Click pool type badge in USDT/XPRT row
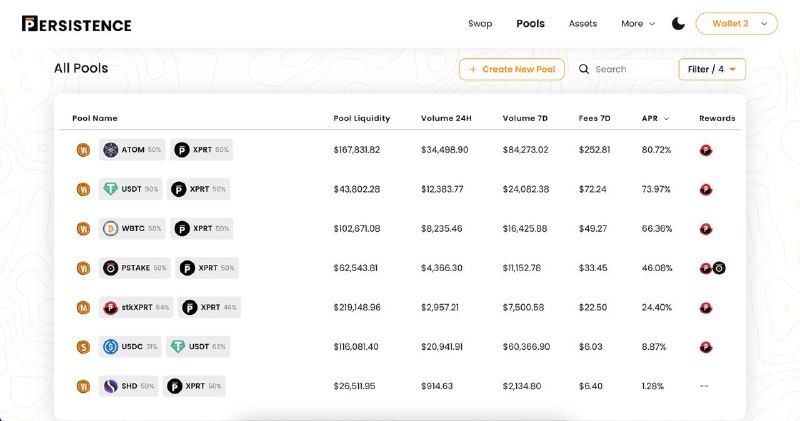The width and height of the screenshot is (800, 421). click(83, 189)
